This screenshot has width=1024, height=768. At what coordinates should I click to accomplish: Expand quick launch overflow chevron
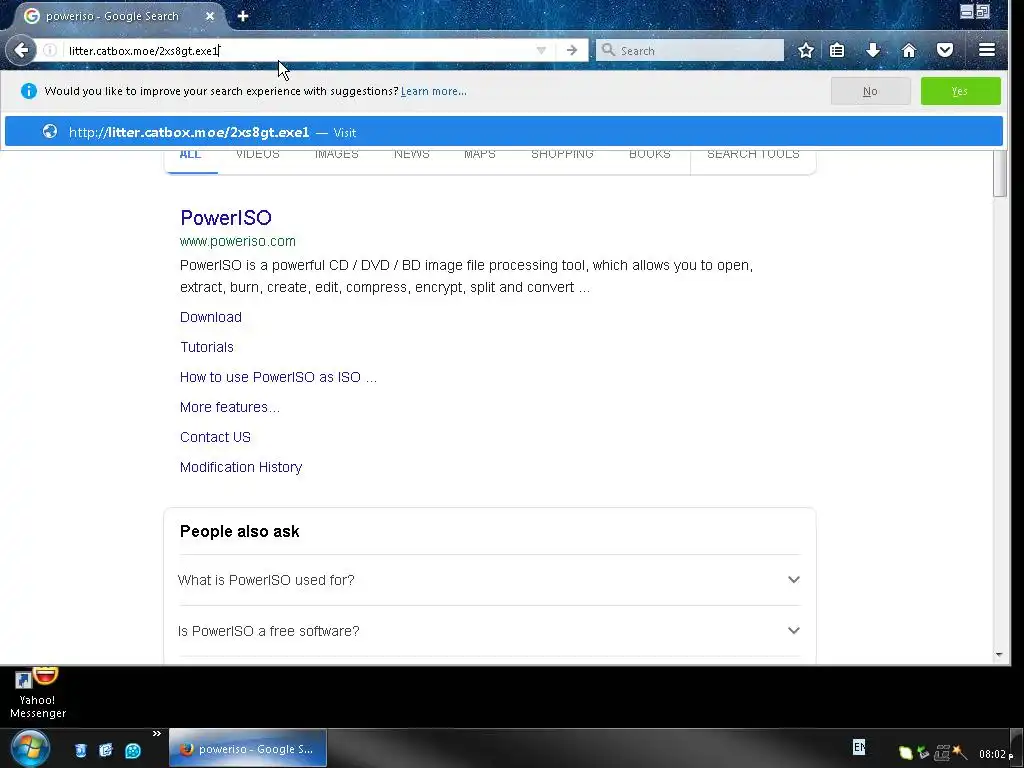tap(157, 733)
